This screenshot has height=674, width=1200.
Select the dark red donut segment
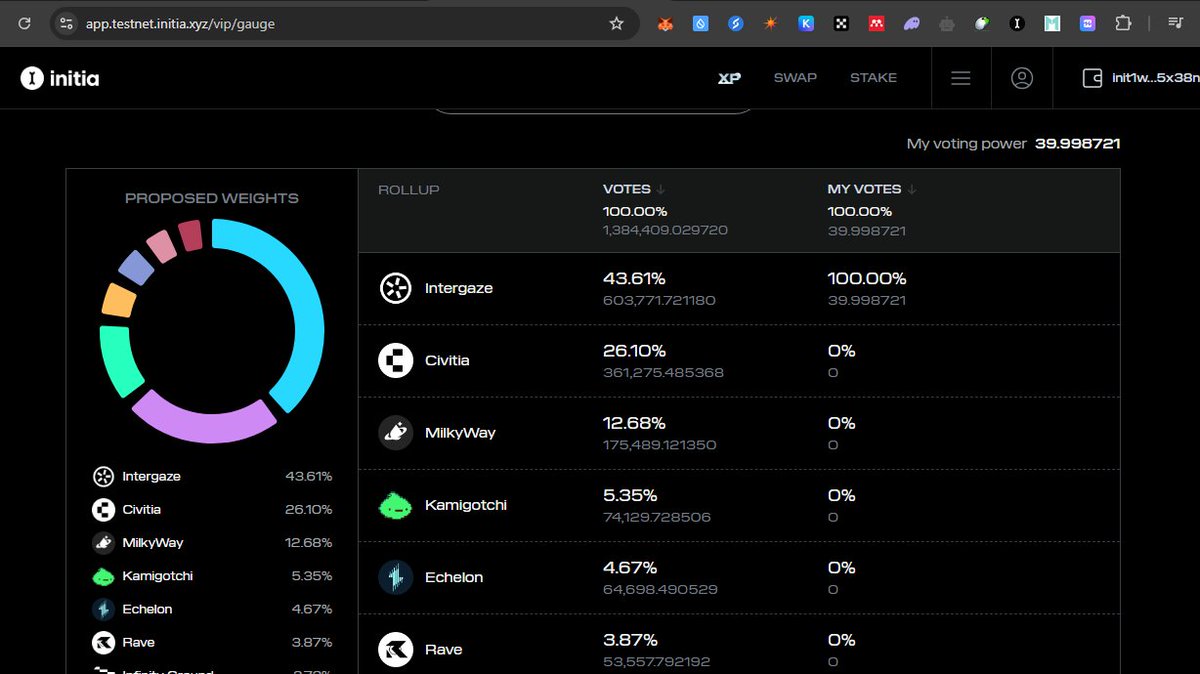pyautogui.click(x=191, y=236)
